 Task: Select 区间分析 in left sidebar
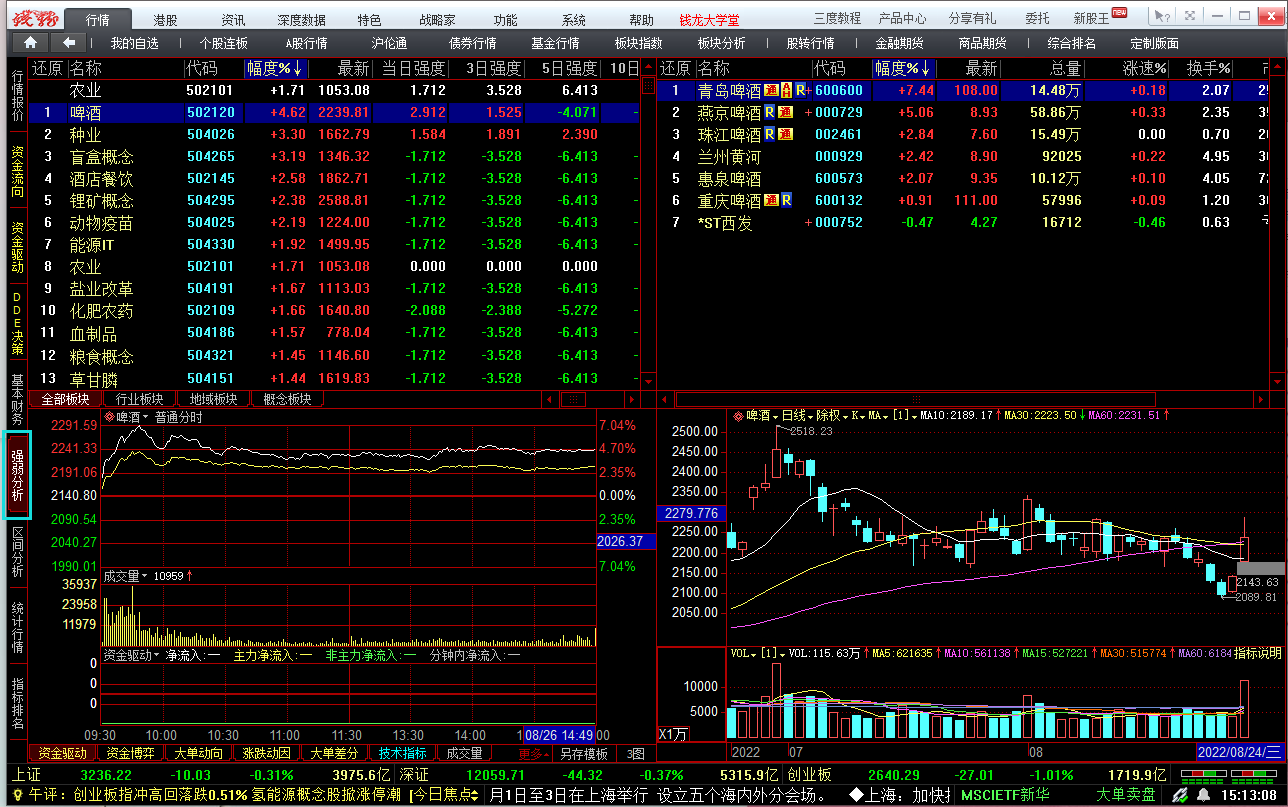point(17,553)
